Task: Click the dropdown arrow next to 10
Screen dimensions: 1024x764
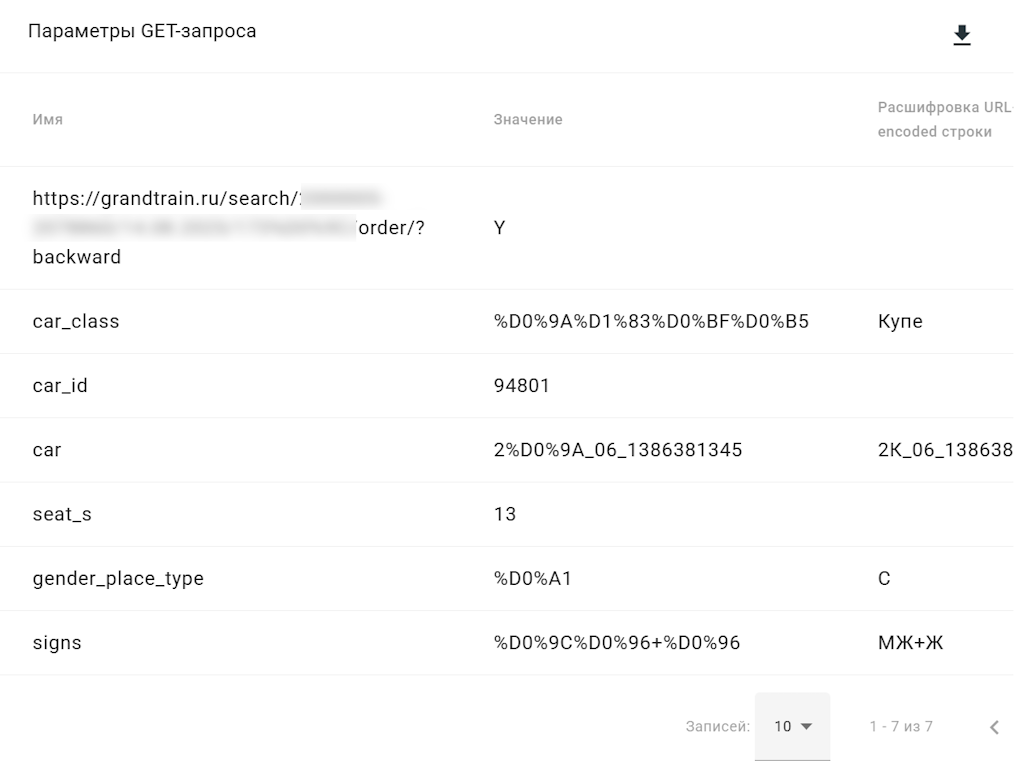Action: (807, 726)
